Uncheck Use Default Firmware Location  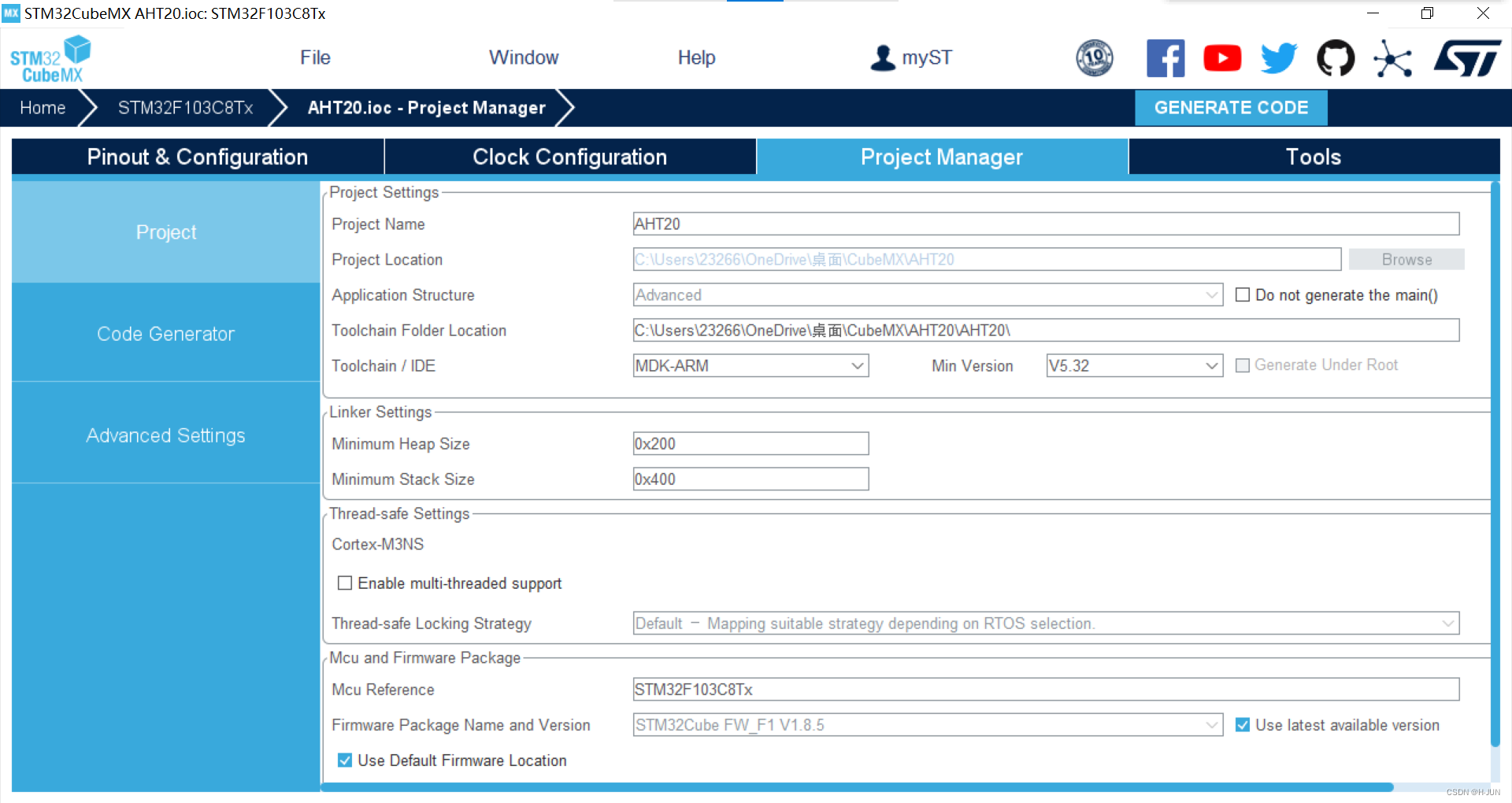click(344, 760)
